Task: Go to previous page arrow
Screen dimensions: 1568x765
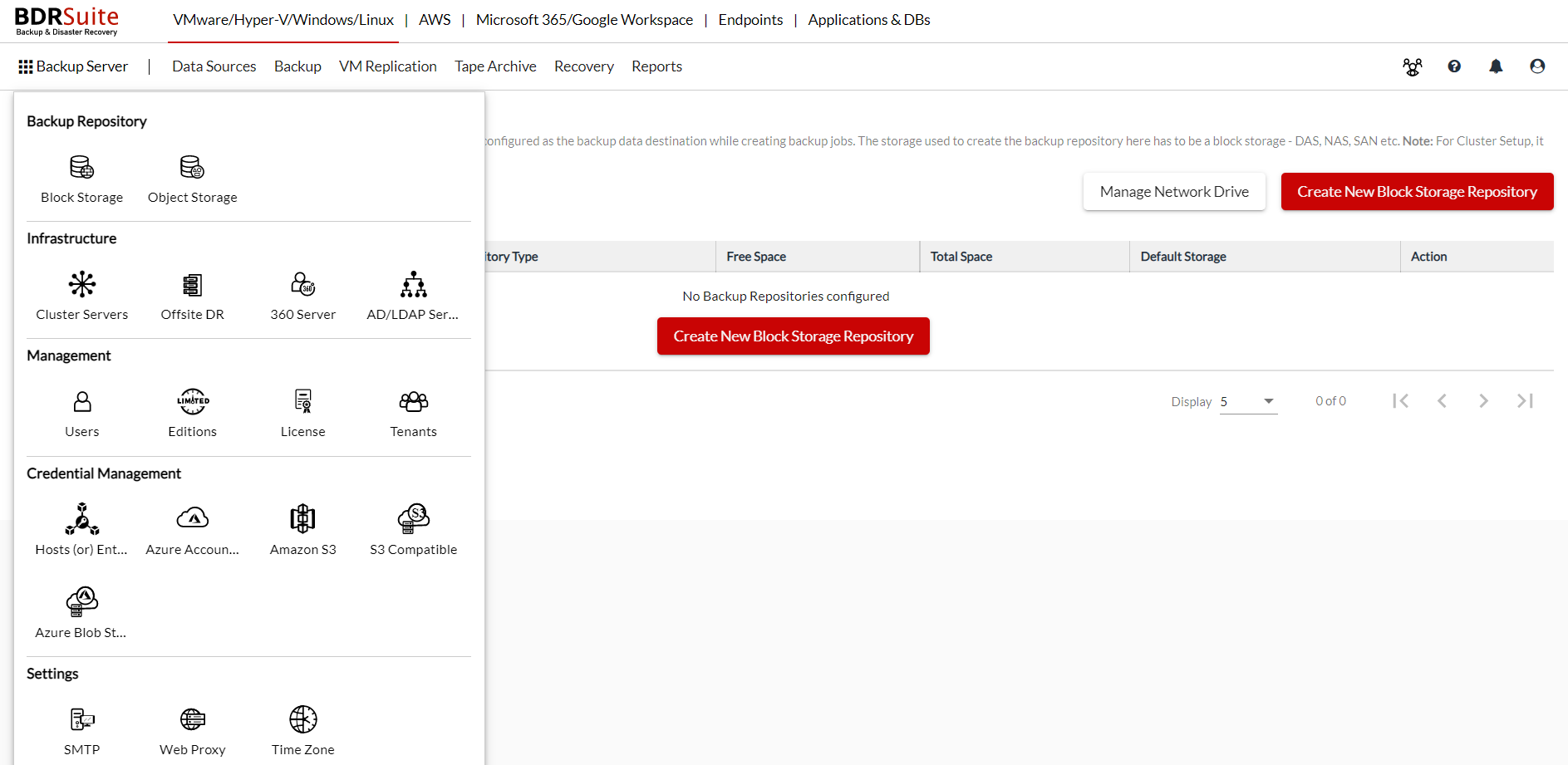Action: pos(1442,401)
